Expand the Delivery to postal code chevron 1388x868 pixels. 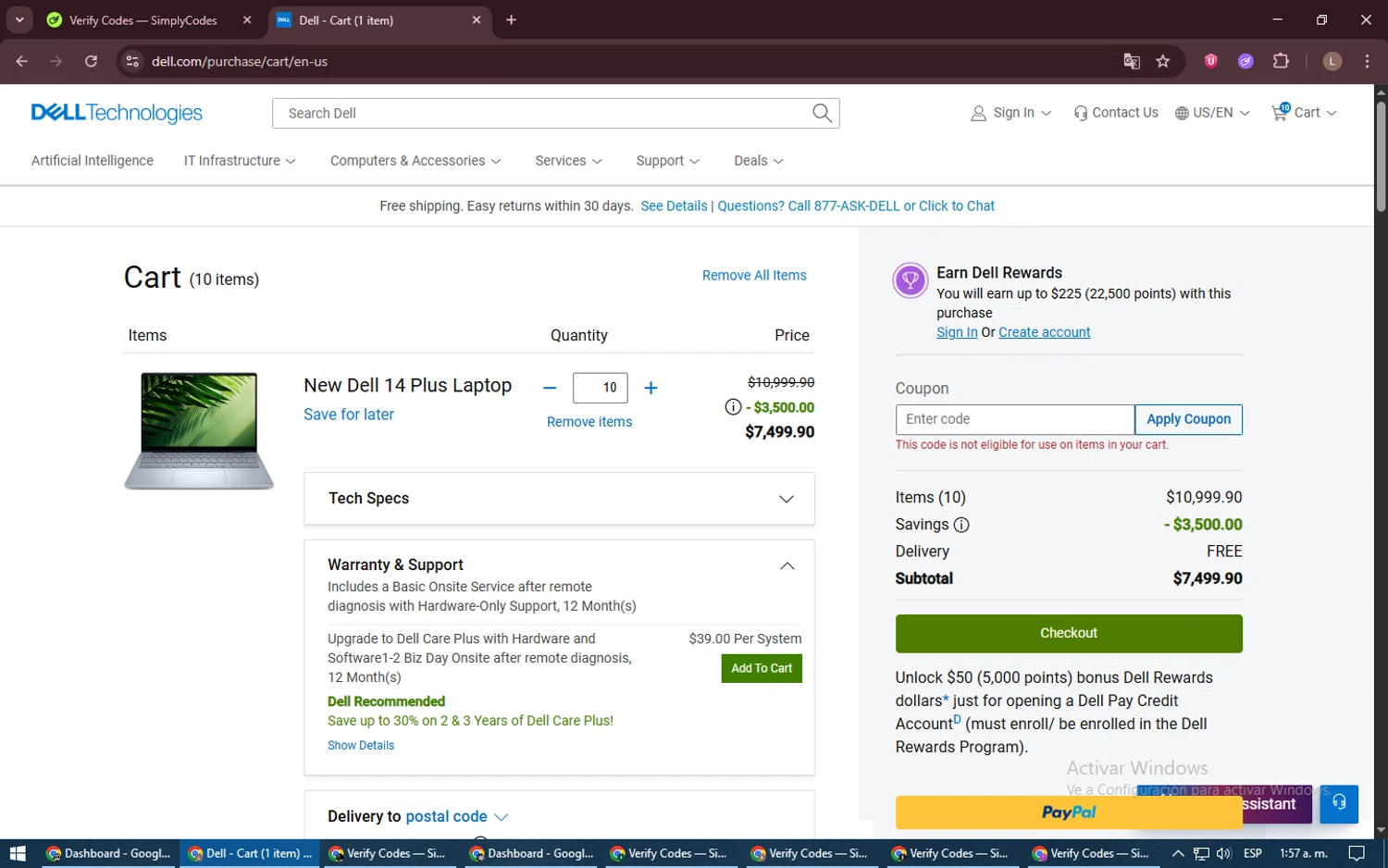(x=502, y=817)
